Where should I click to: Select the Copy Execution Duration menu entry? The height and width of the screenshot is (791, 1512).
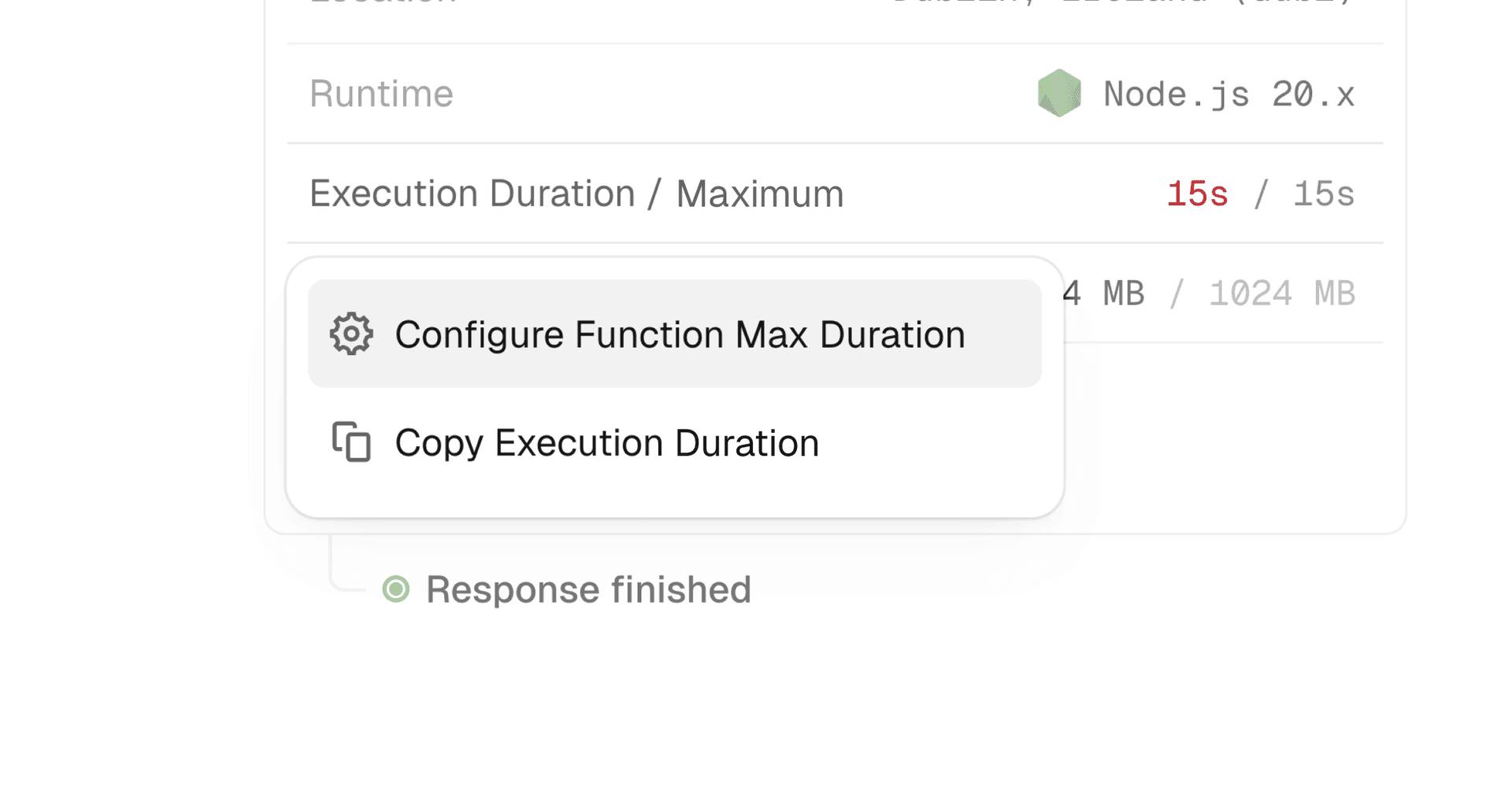[x=606, y=443]
